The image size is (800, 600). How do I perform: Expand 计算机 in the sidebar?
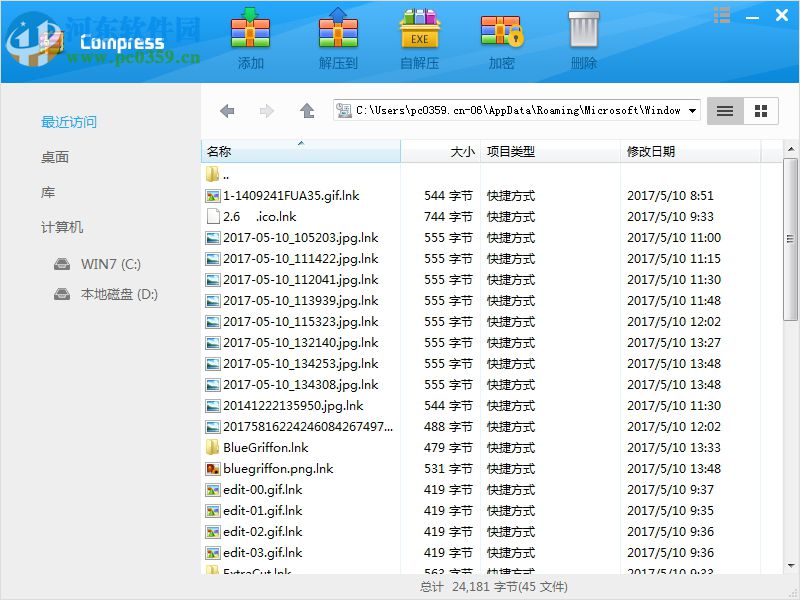(x=64, y=227)
